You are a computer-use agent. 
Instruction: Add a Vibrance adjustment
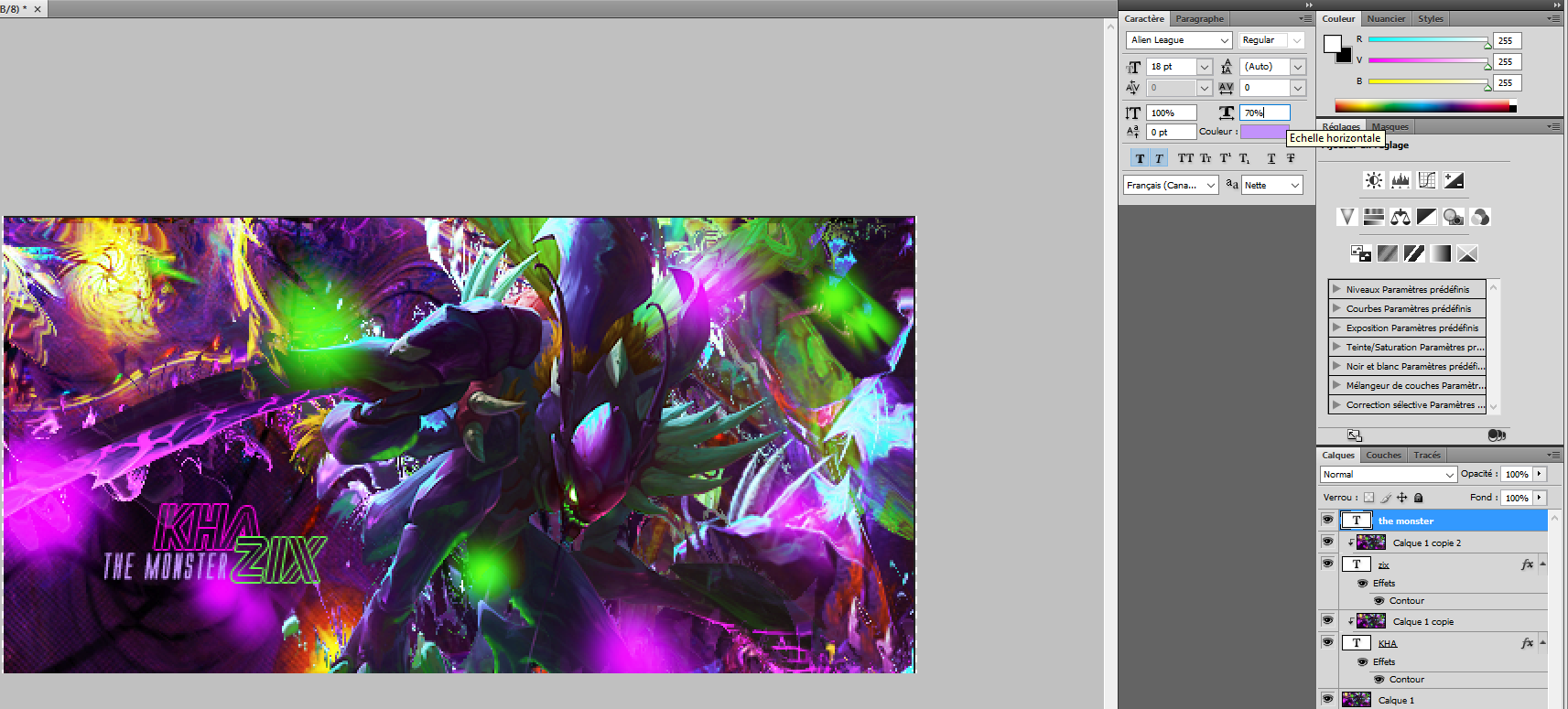[x=1346, y=217]
